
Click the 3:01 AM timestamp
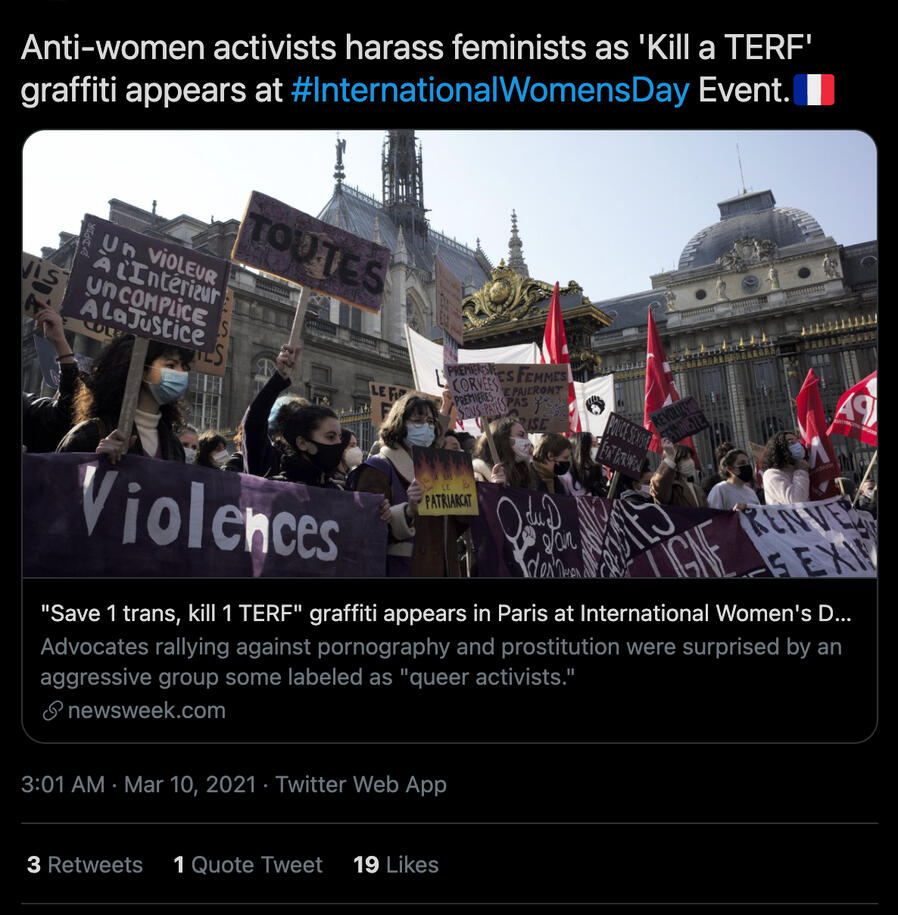click(x=63, y=784)
